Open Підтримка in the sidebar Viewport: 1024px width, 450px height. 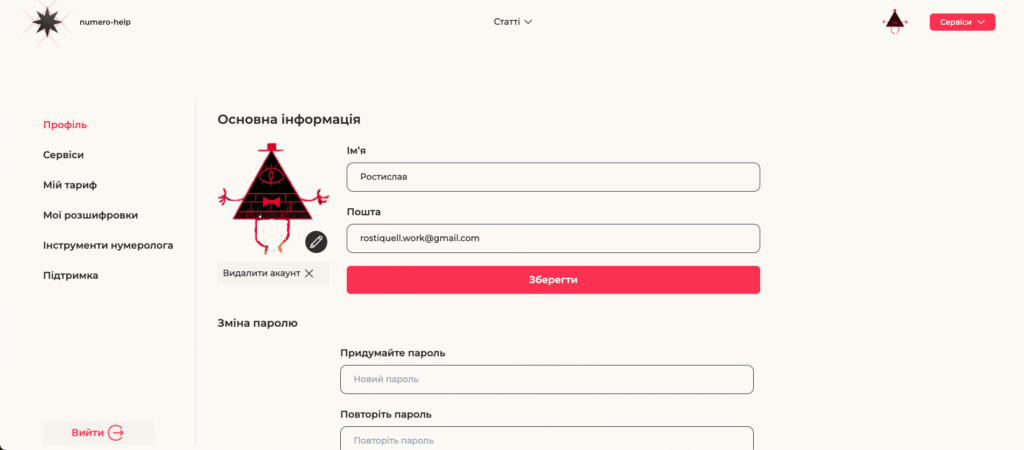coord(71,276)
